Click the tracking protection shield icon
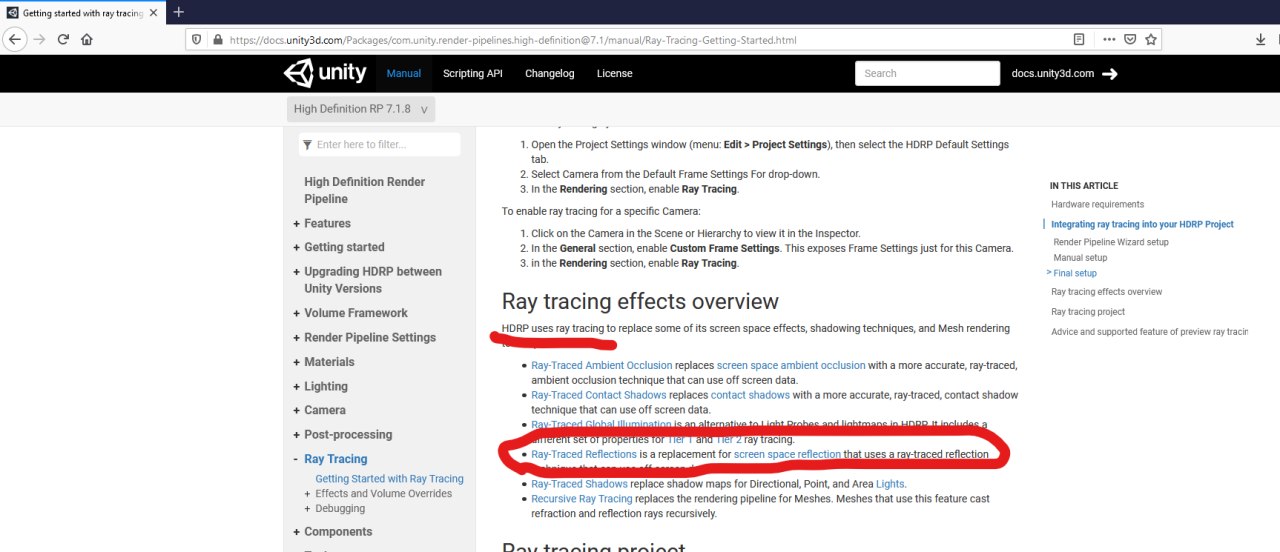 coord(196,40)
